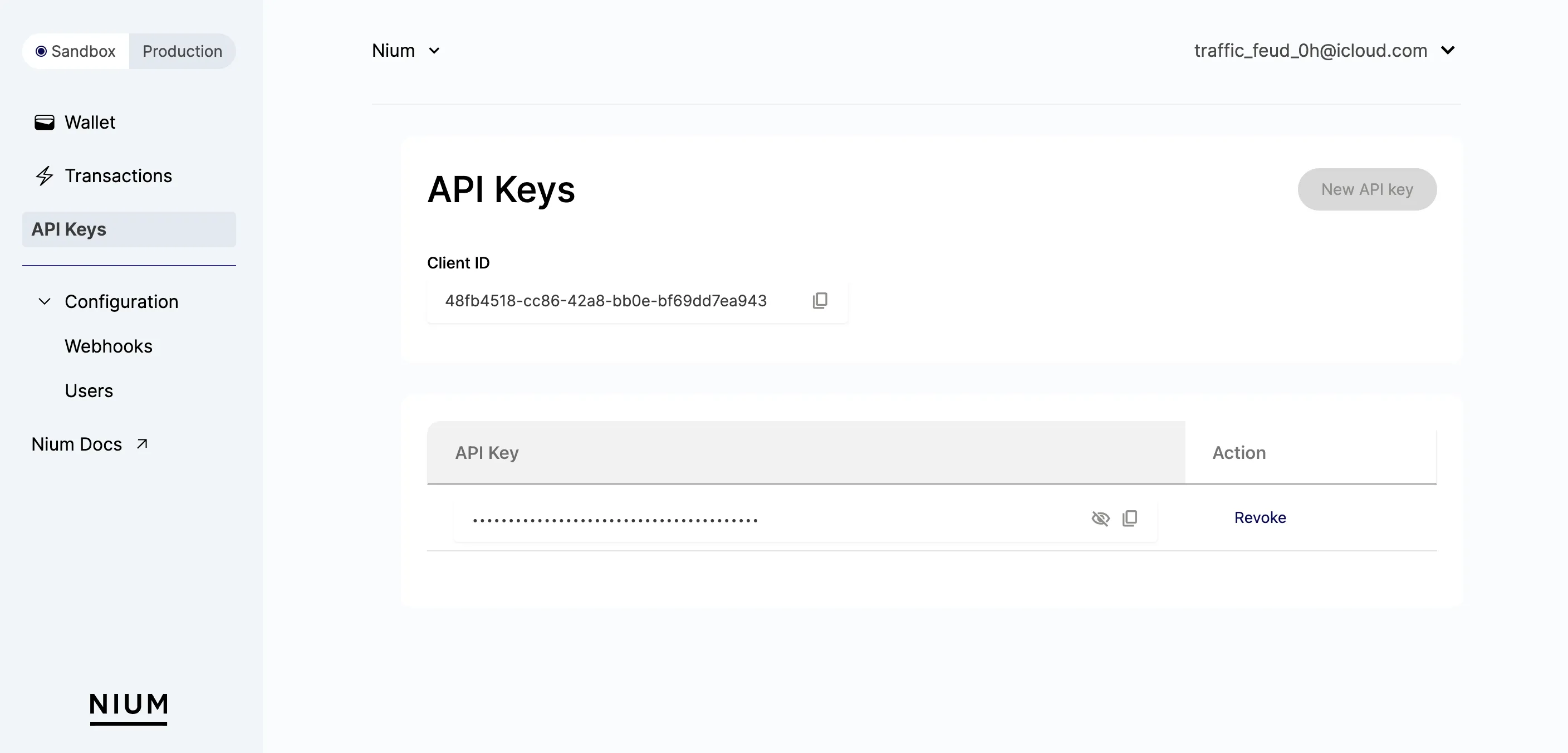Reveal the hidden API key with eye icon

pyautogui.click(x=1100, y=518)
